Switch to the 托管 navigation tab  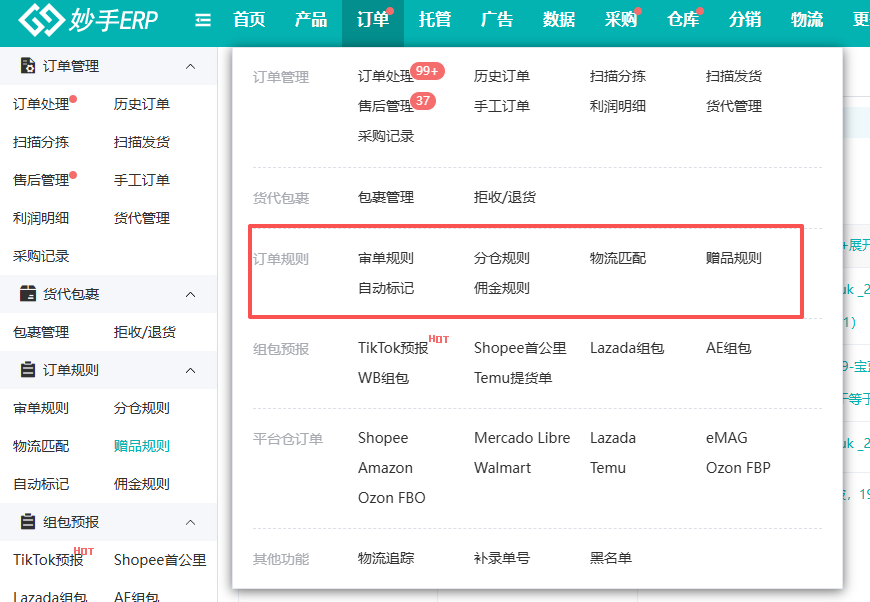coord(435,21)
